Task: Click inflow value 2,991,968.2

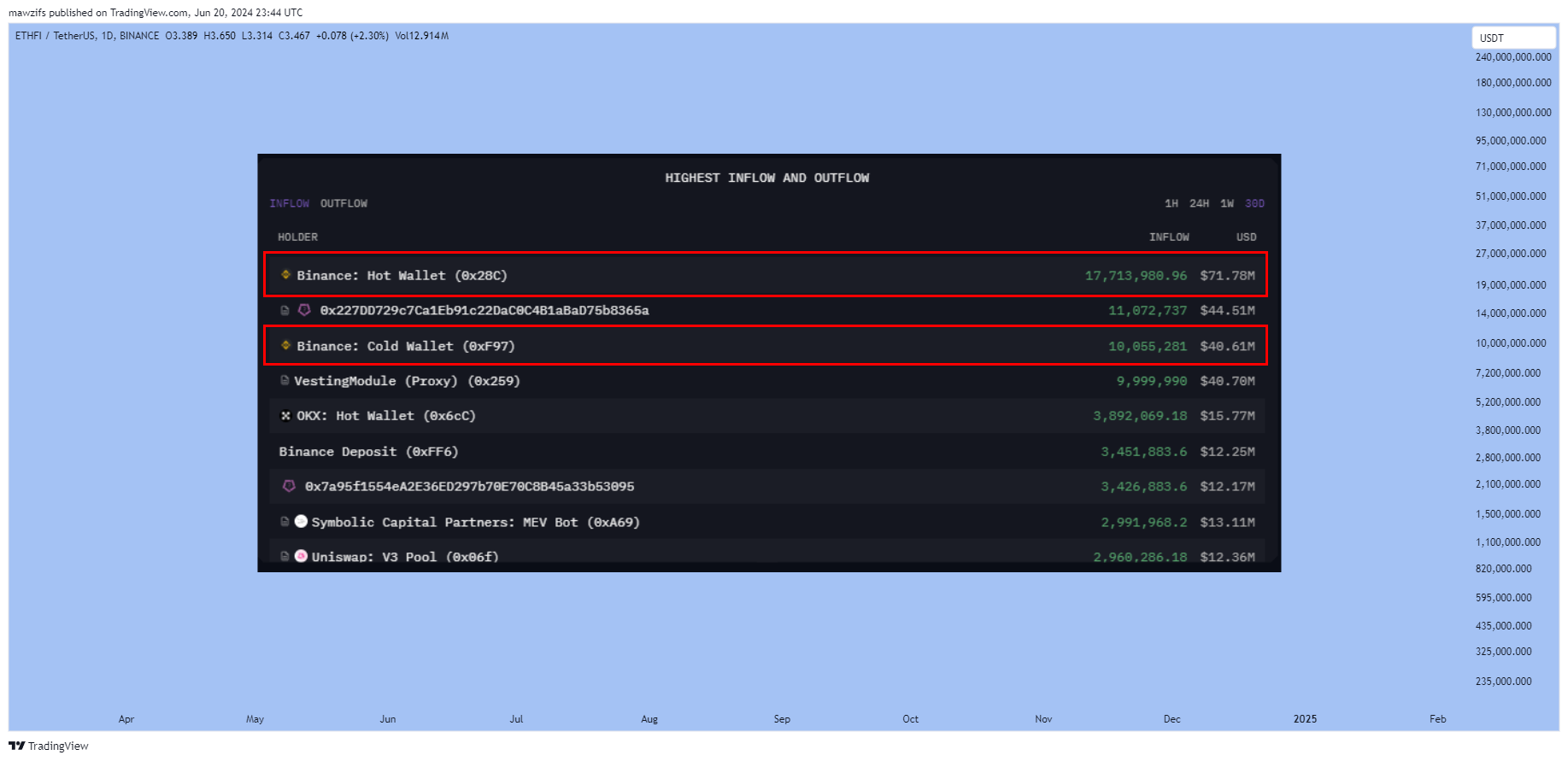Action: point(1143,522)
